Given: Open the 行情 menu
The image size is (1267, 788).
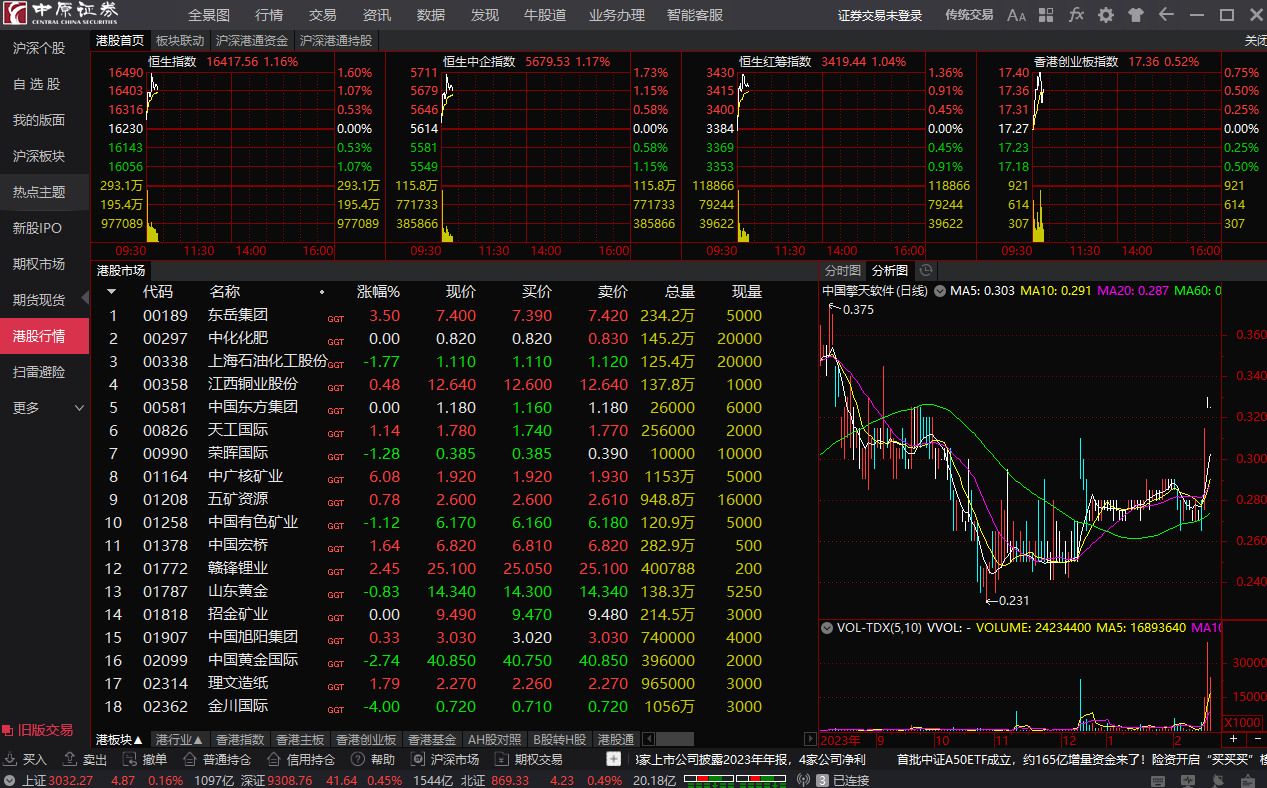Looking at the screenshot, I should click(x=269, y=15).
